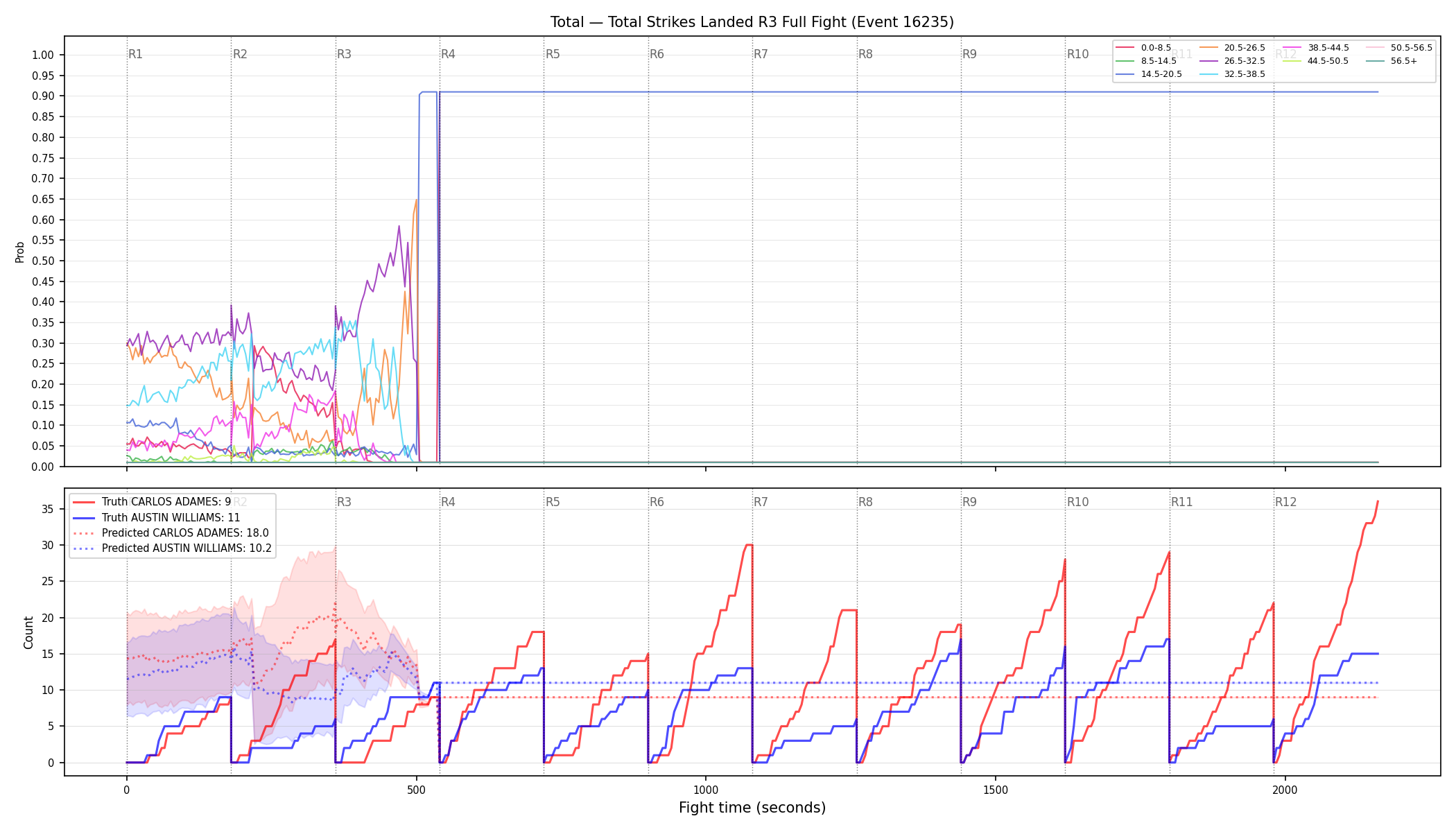
Task: Click the 26.5-32.5 legend line sample
Action: [x=1208, y=61]
